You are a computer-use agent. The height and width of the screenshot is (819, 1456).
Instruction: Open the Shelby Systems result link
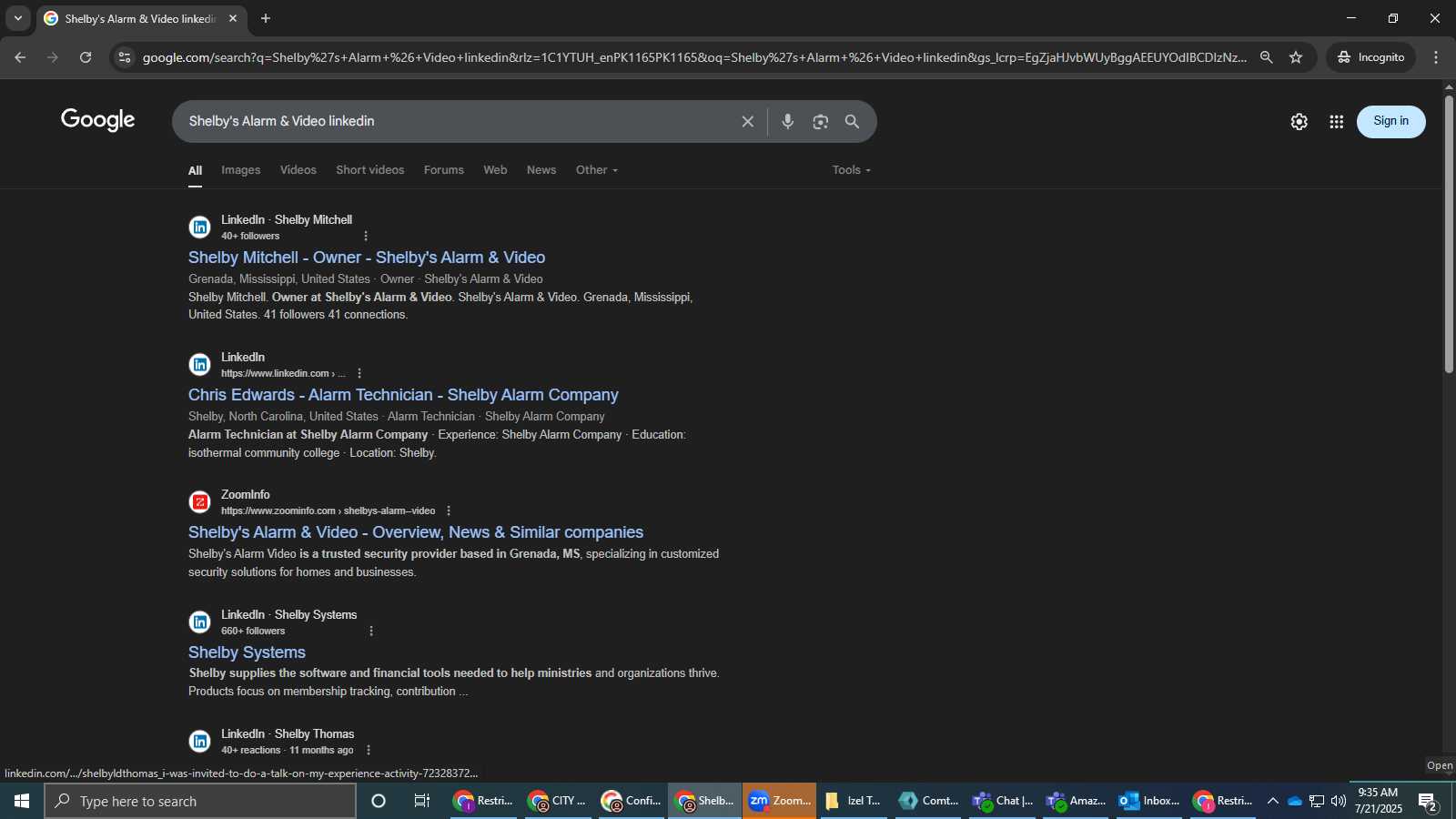tap(247, 652)
